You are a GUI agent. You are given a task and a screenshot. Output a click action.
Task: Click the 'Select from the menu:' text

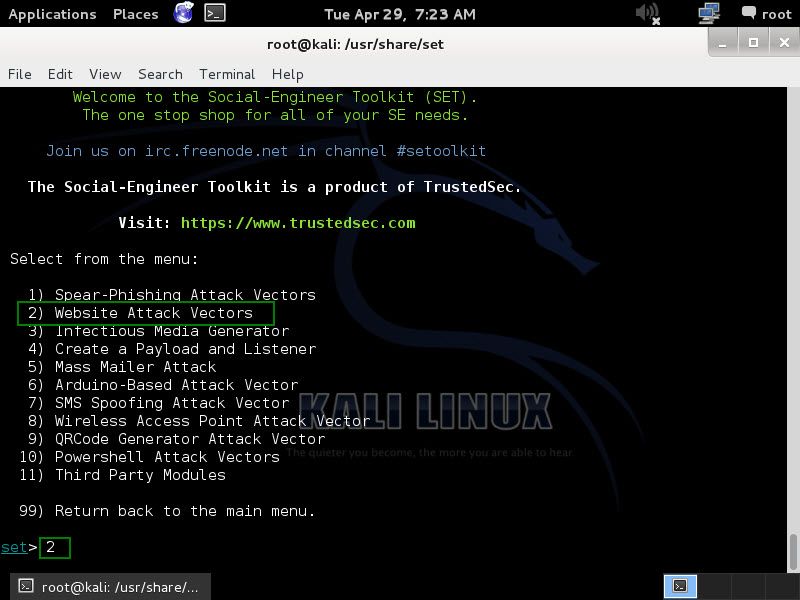(x=104, y=259)
